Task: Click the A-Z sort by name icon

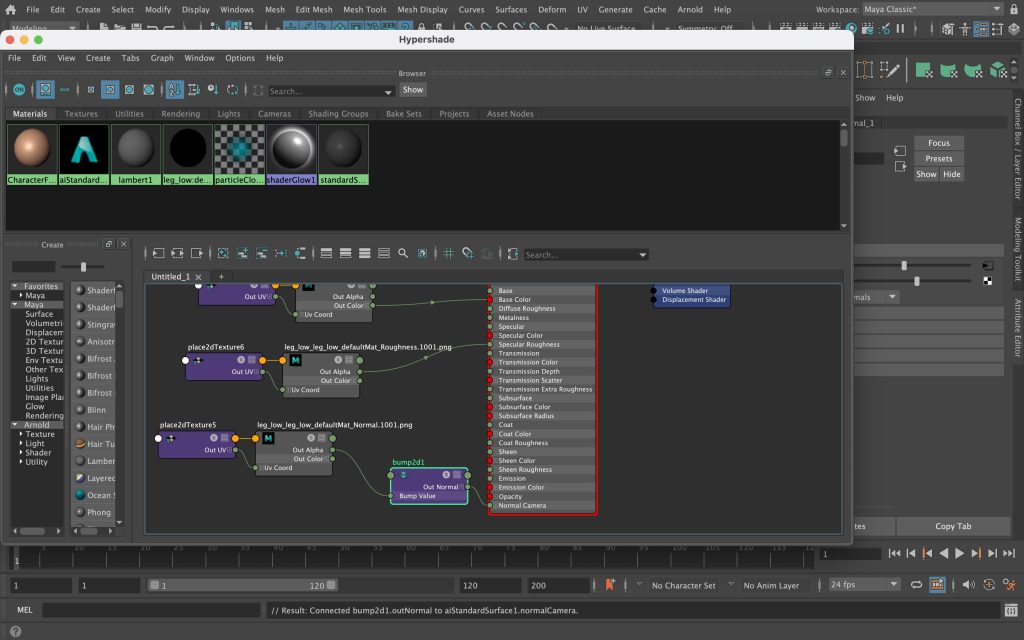Action: click(174, 89)
